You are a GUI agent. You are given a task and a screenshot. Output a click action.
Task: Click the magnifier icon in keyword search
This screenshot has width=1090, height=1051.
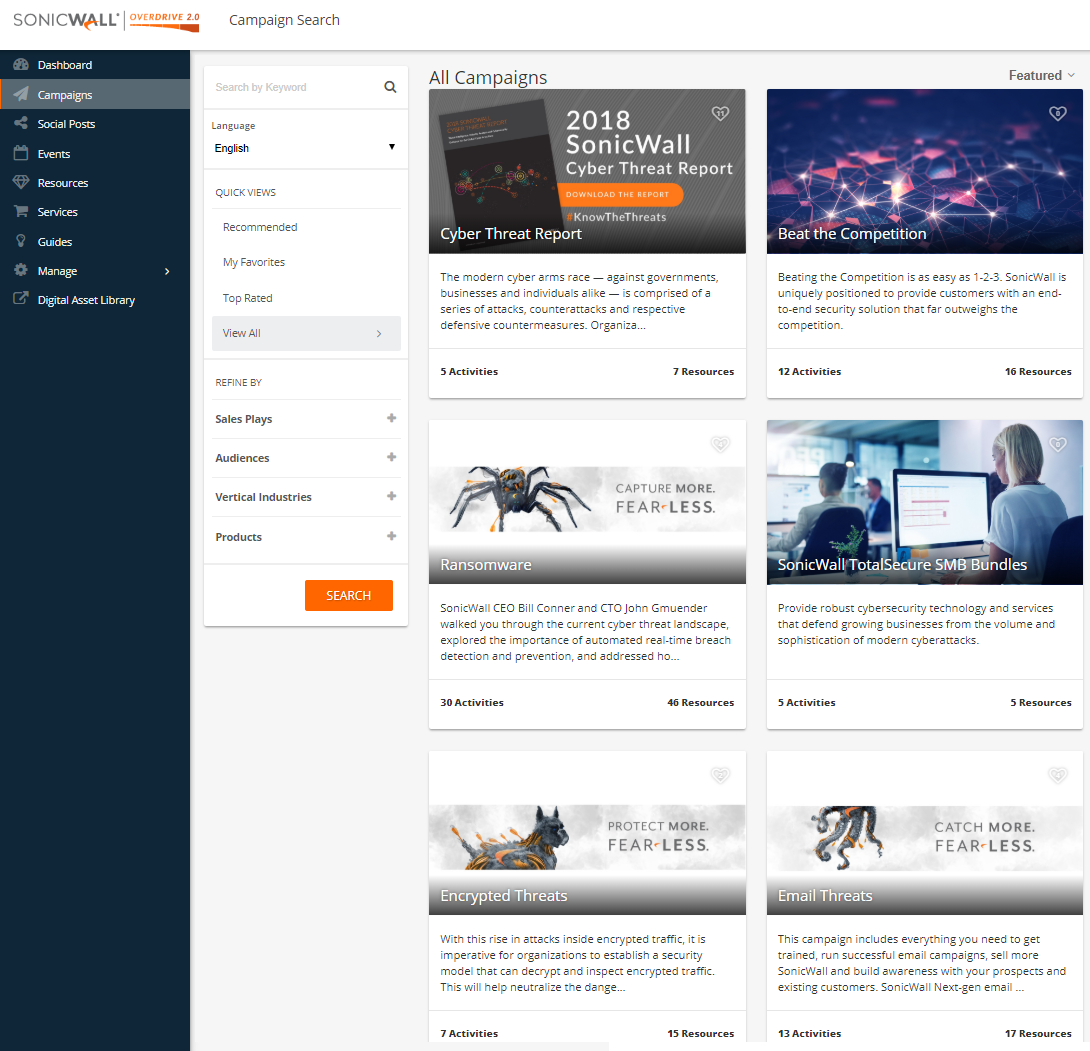pyautogui.click(x=390, y=87)
